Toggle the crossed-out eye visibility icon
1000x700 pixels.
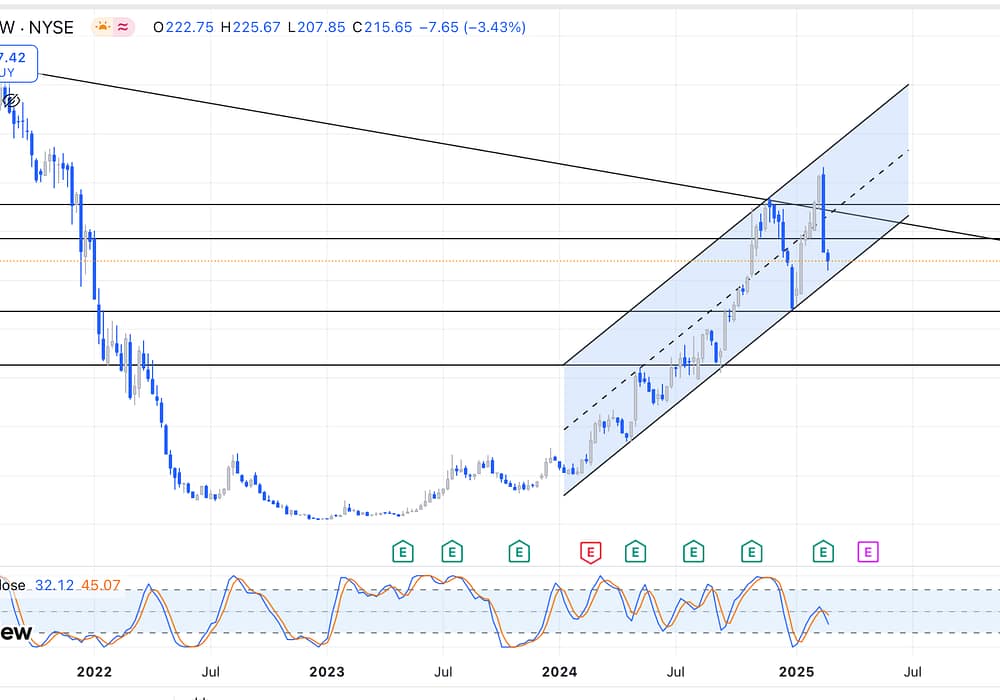[12, 100]
